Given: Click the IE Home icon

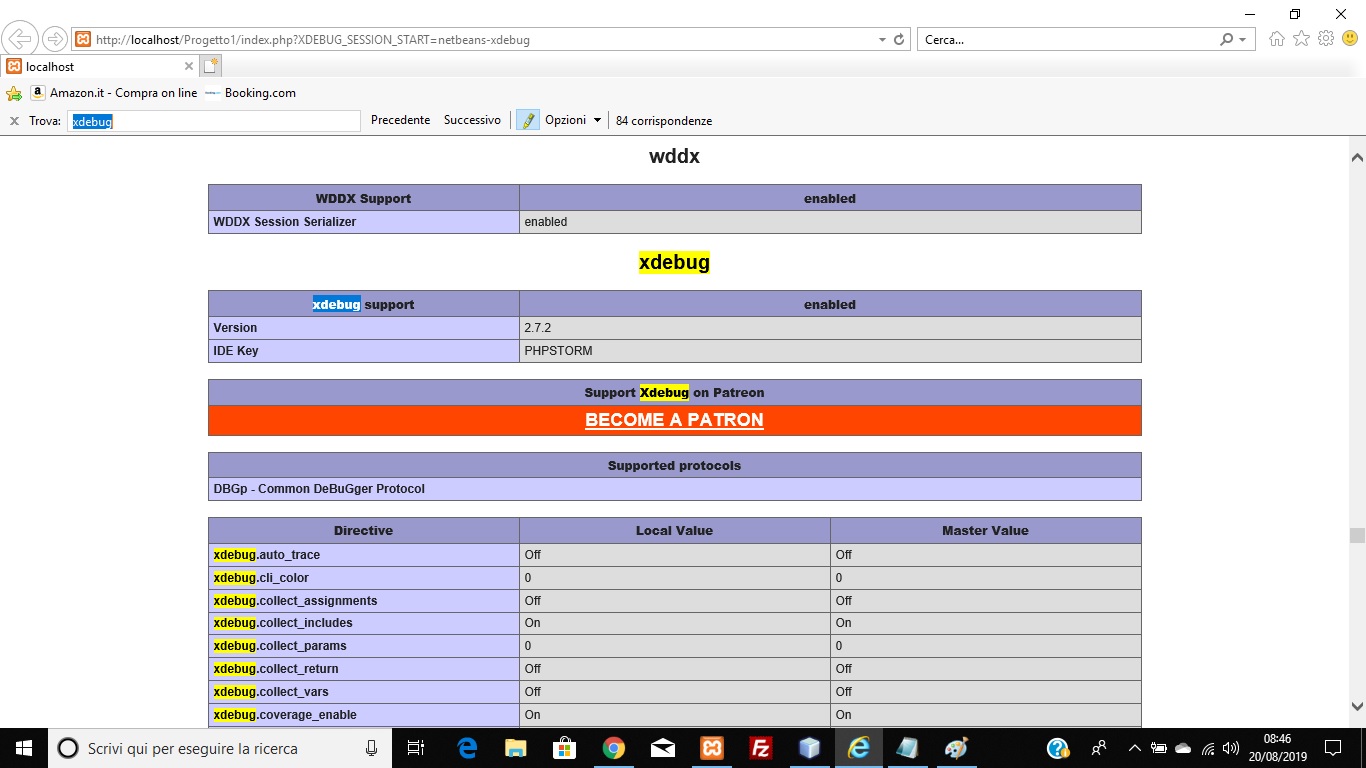Looking at the screenshot, I should pos(1276,39).
